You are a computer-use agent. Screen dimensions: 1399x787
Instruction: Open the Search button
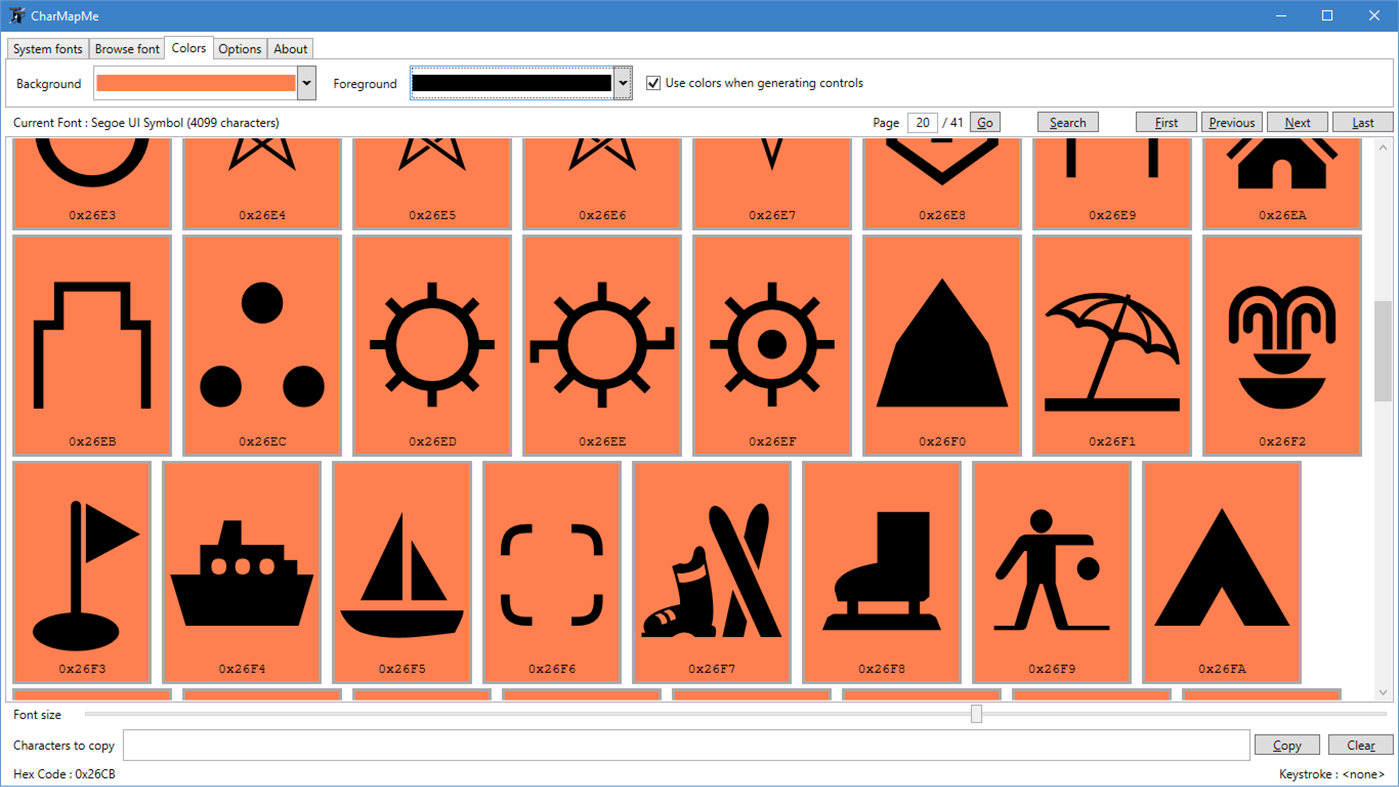click(x=1068, y=122)
